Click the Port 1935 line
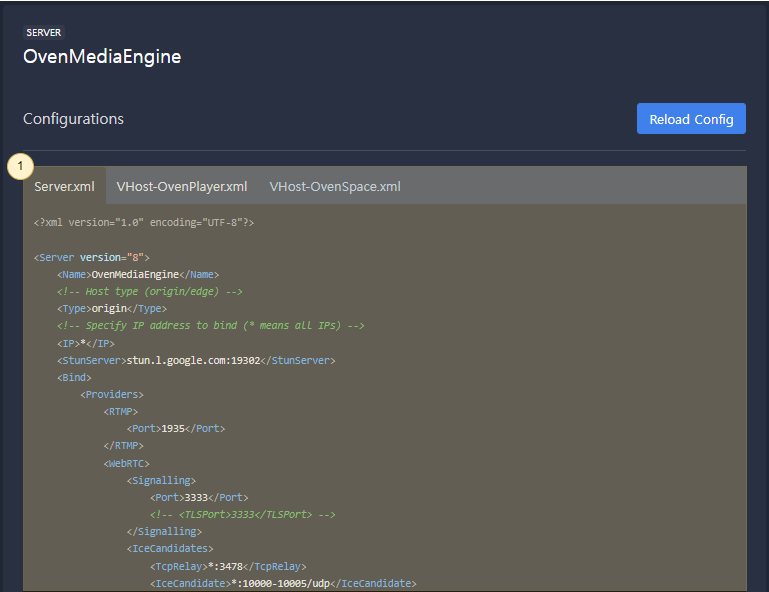The image size is (769, 592). (176, 429)
